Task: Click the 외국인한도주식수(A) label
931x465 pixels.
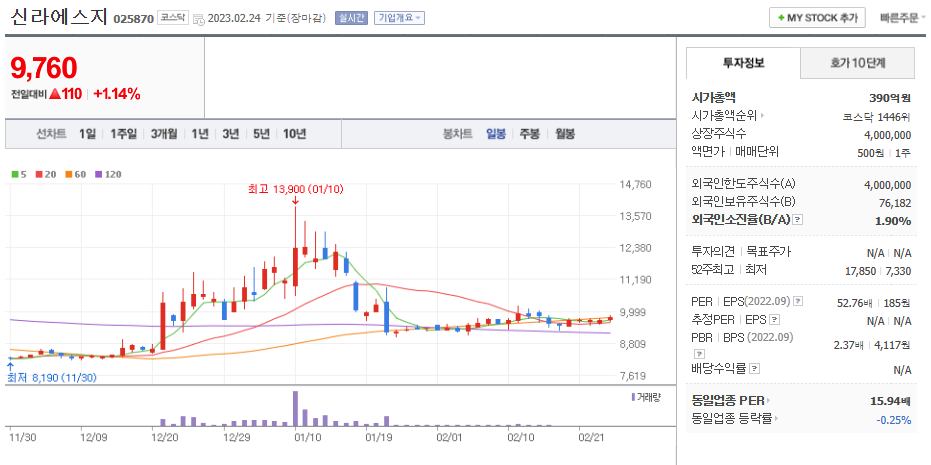Action: [x=745, y=185]
